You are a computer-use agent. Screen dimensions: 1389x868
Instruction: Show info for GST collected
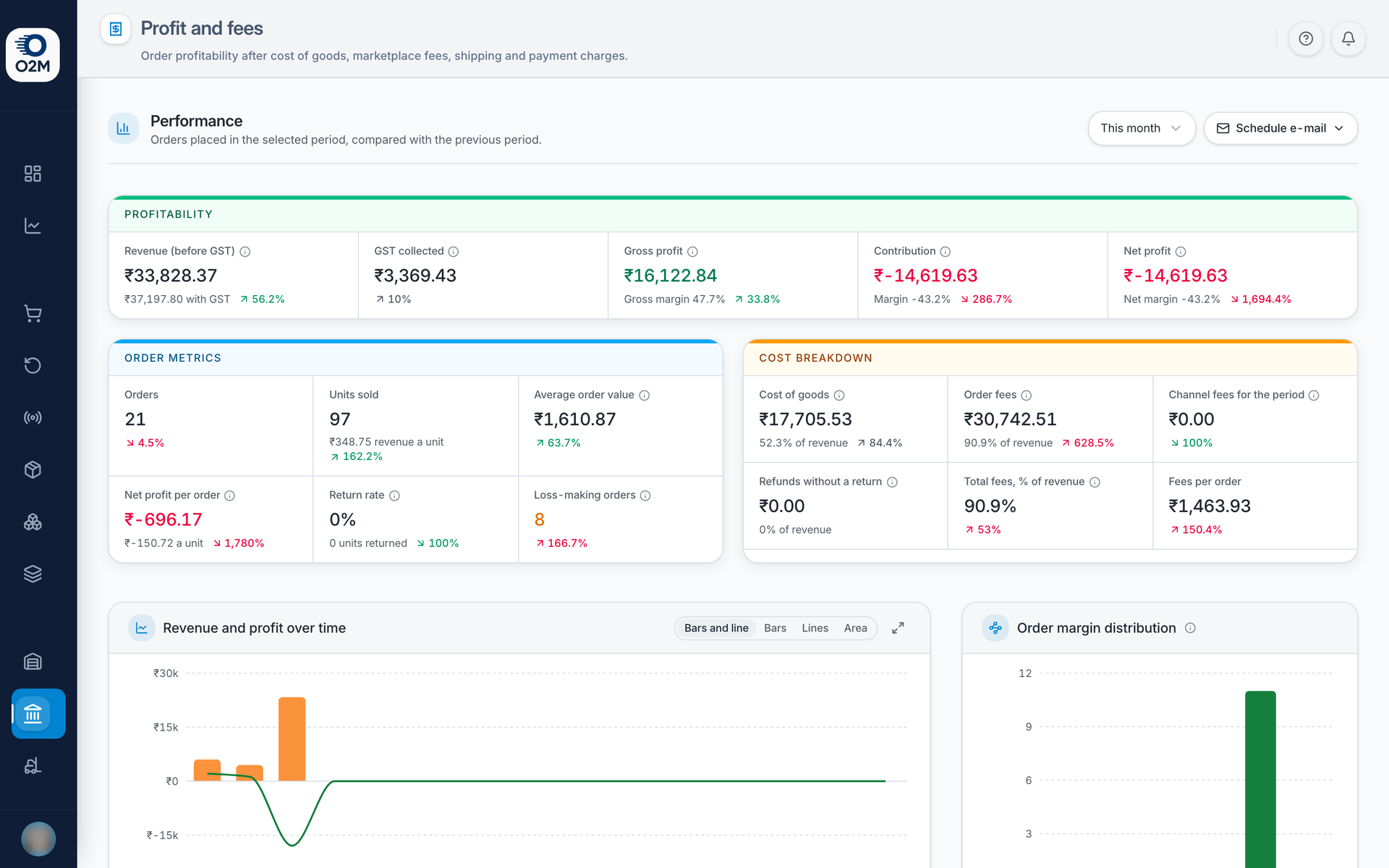454,252
